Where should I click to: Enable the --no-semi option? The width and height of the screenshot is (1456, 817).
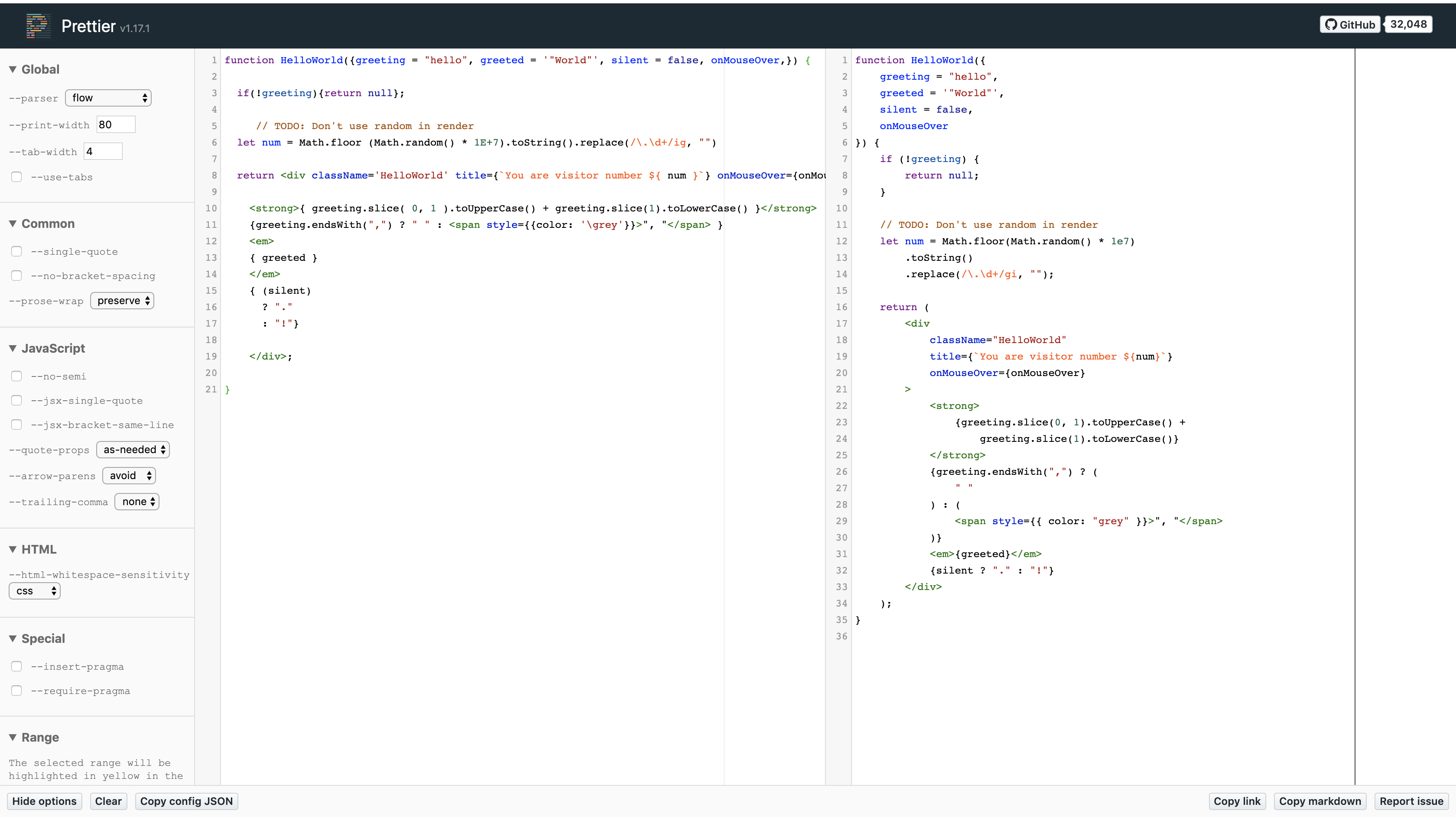(x=16, y=376)
